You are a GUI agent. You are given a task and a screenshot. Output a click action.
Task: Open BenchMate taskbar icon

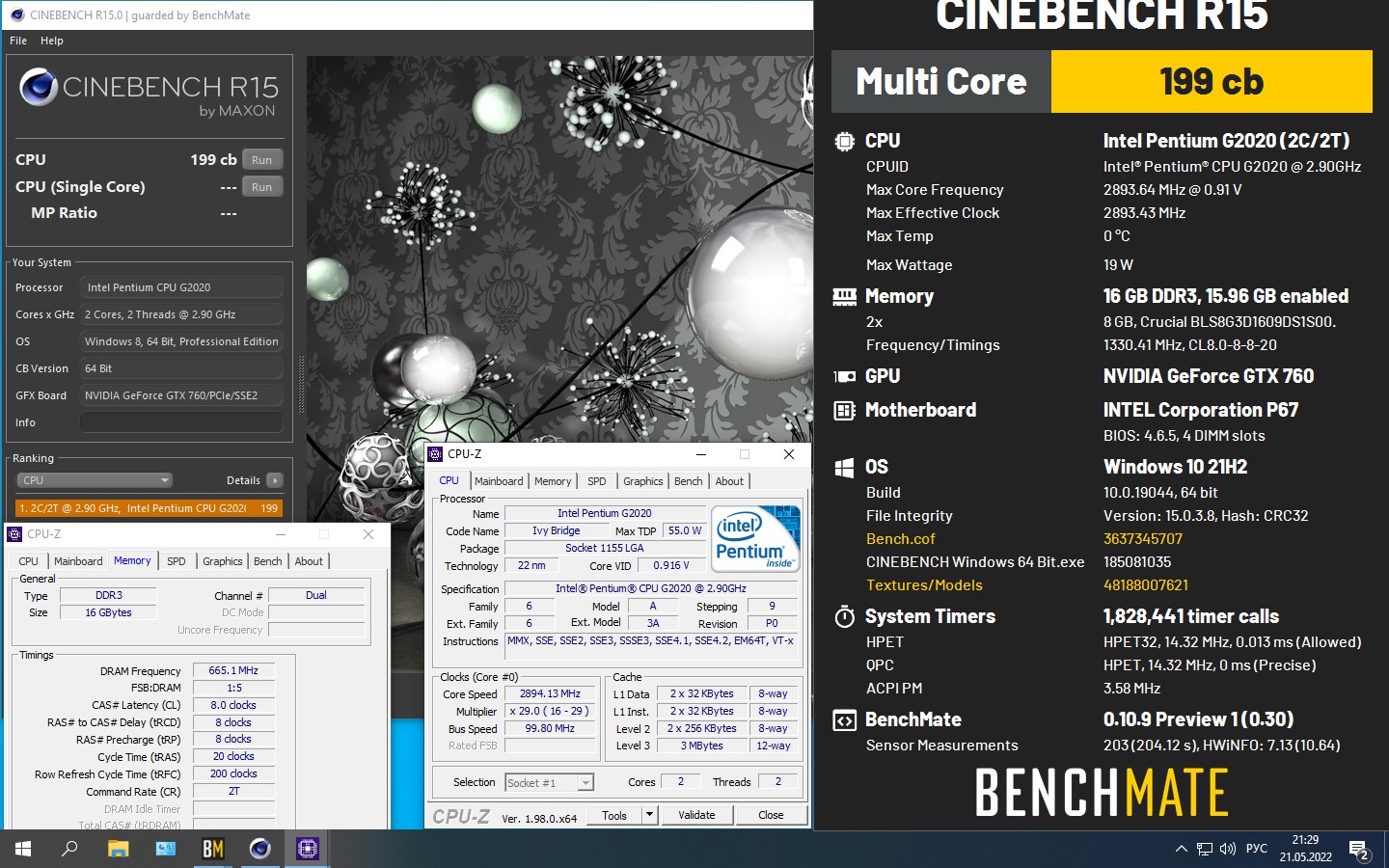click(212, 849)
